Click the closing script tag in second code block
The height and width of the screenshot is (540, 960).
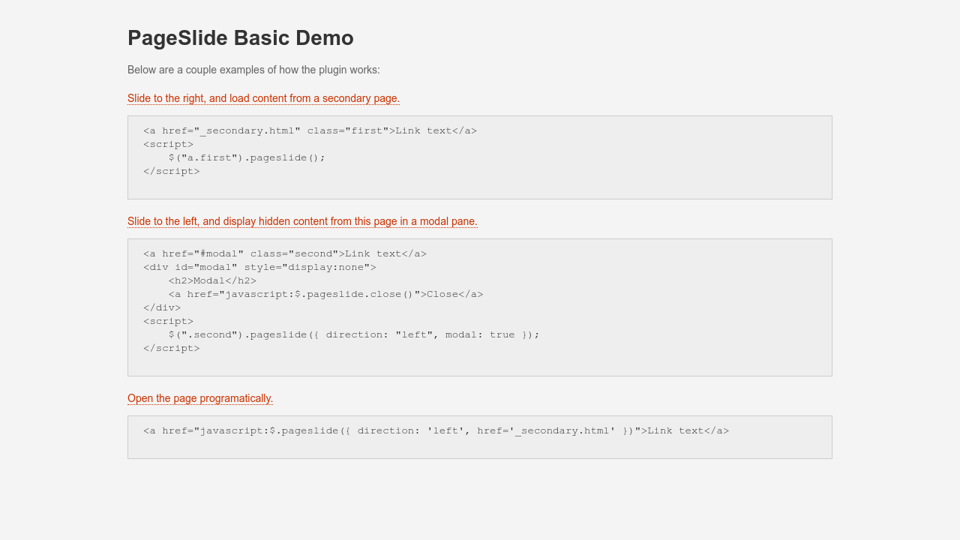(171, 348)
